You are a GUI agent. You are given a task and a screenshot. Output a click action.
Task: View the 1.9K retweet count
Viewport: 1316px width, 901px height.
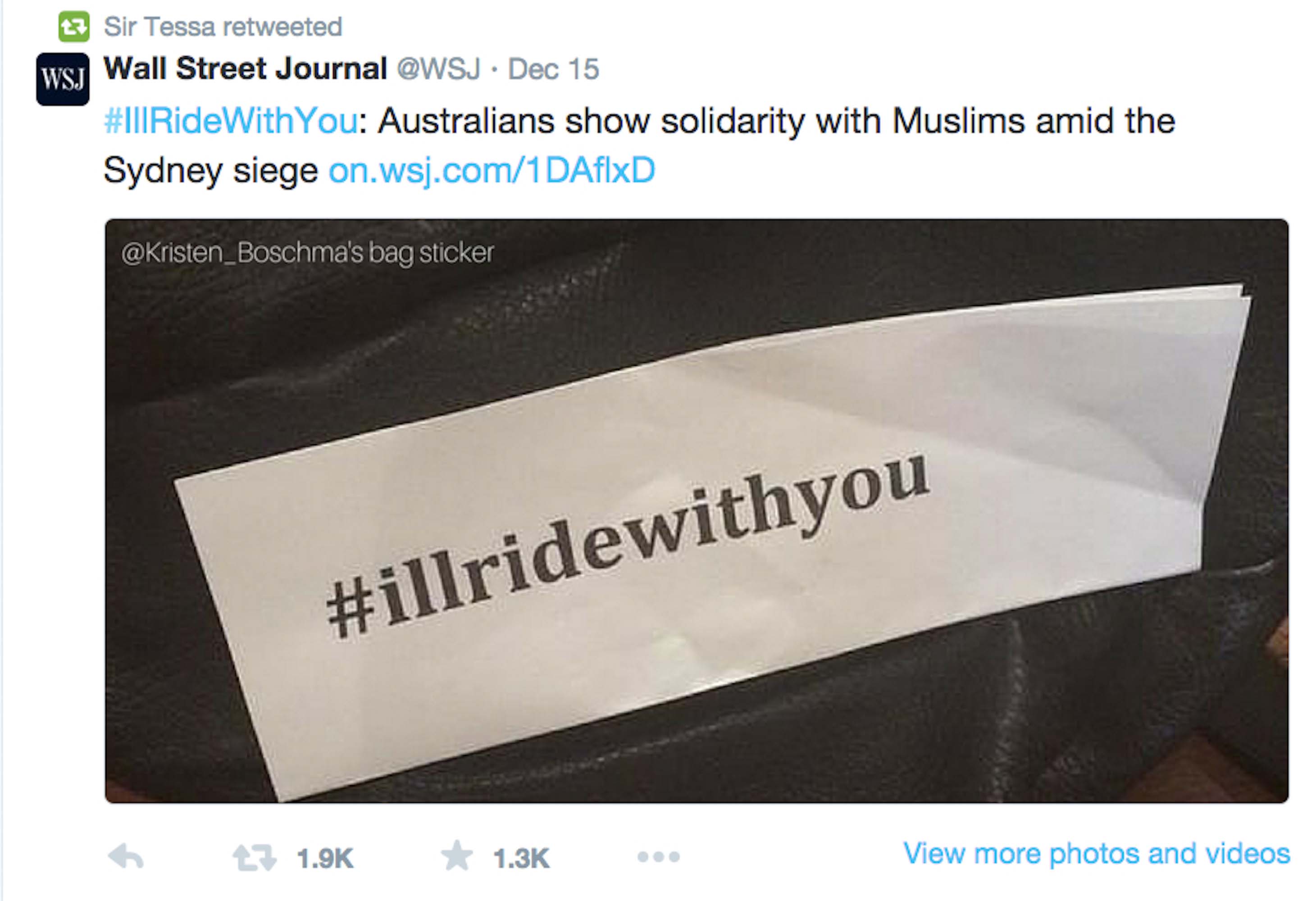point(325,858)
